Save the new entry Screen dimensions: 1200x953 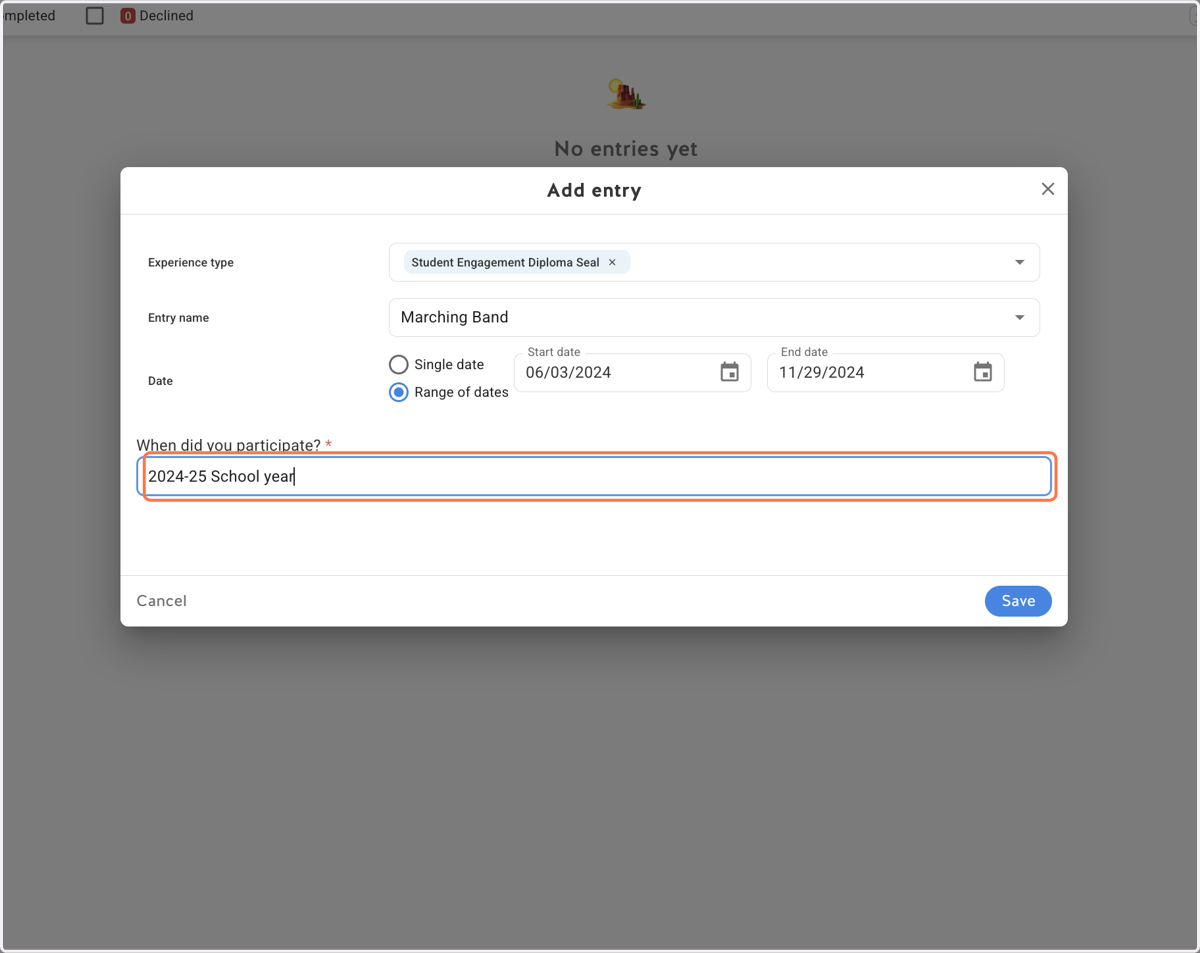1018,601
